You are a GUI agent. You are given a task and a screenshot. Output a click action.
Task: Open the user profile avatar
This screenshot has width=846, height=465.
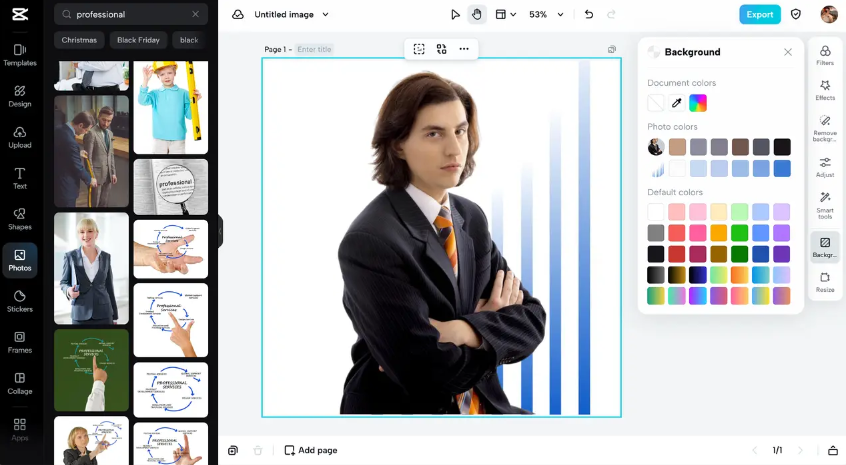829,15
